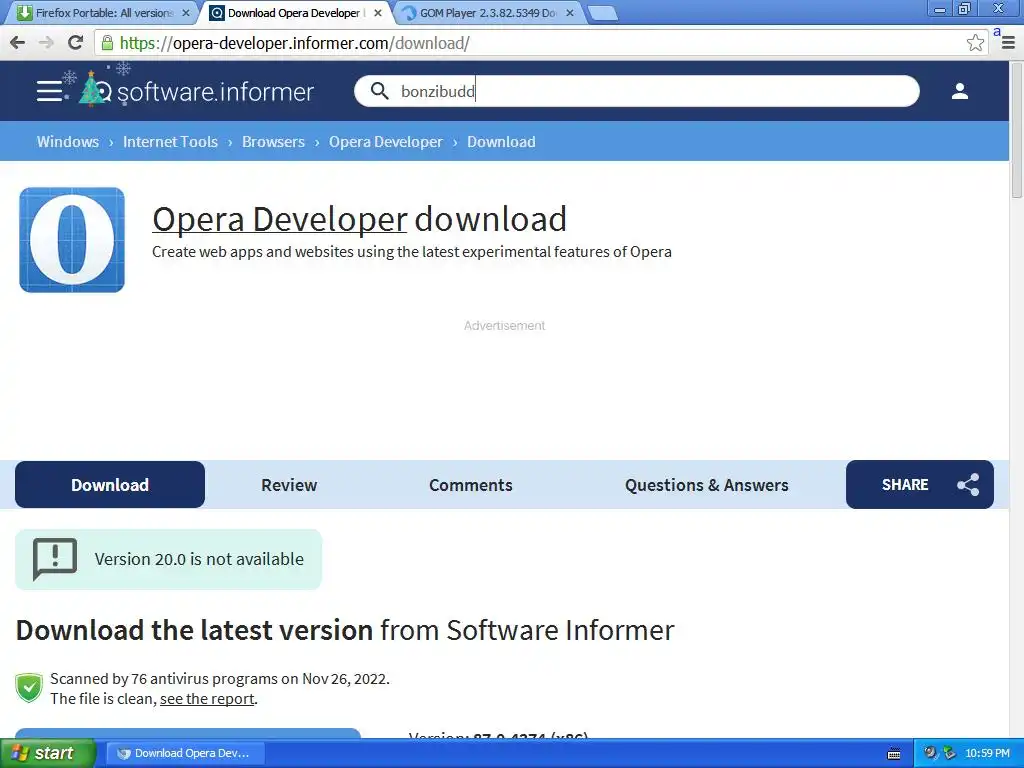1024x768 pixels.
Task: Select the Download section tab
Action: [x=110, y=485]
